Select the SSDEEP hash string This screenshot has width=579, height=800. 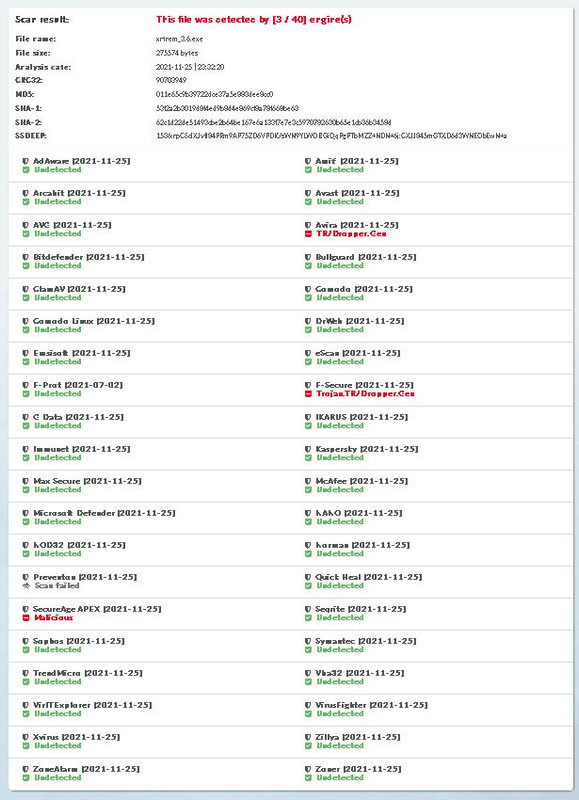[x=332, y=136]
